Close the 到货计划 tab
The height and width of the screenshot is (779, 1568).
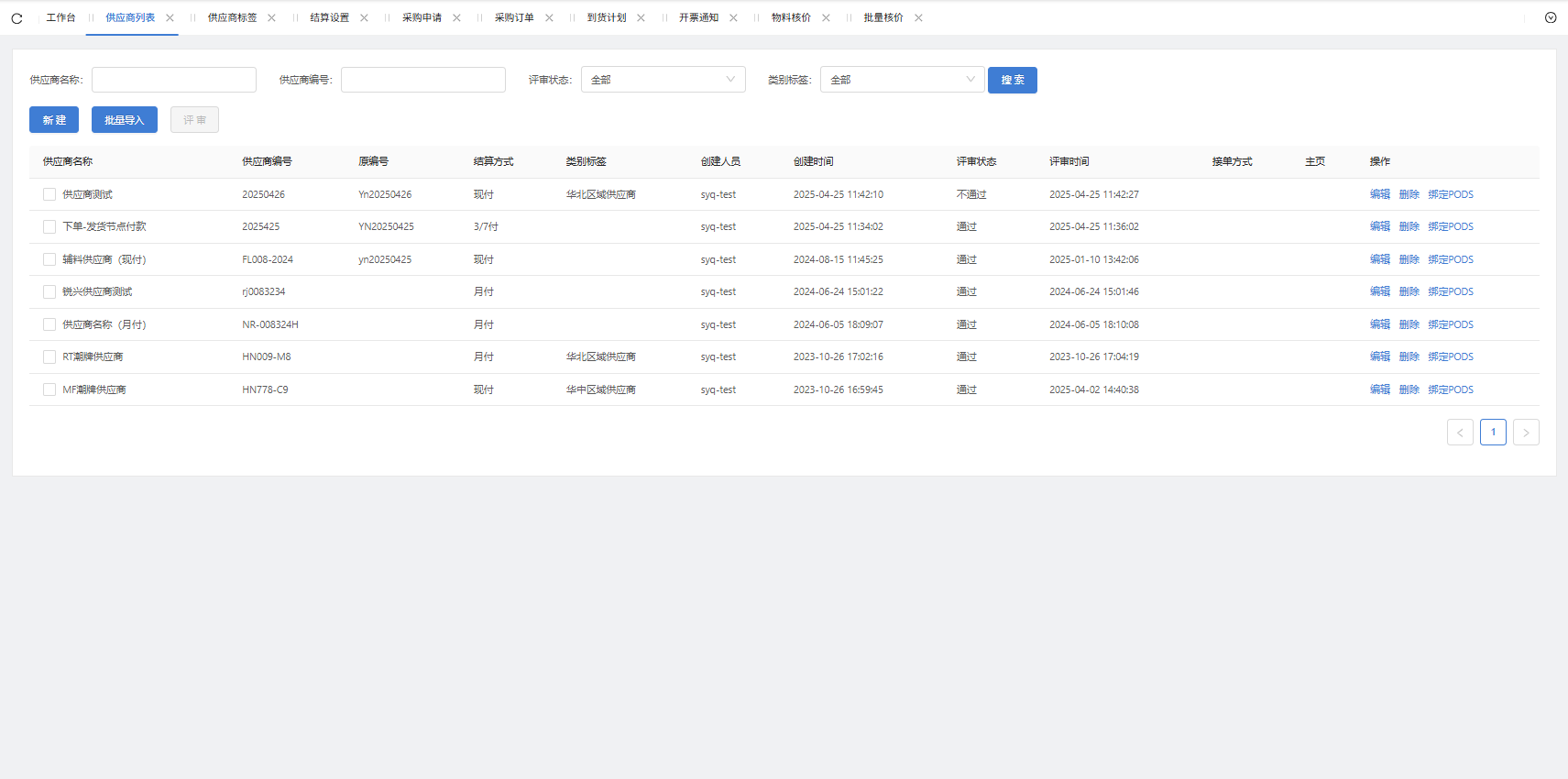[x=641, y=17]
